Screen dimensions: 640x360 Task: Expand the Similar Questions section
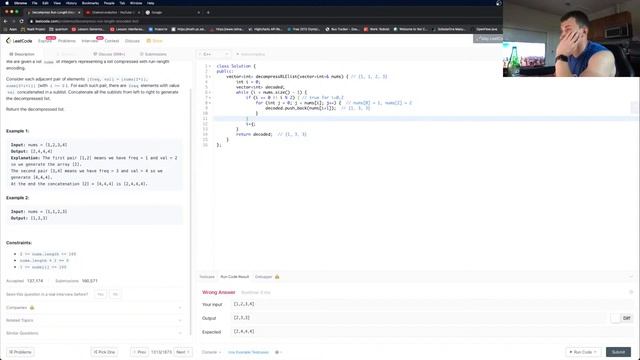pyautogui.click(x=94, y=333)
